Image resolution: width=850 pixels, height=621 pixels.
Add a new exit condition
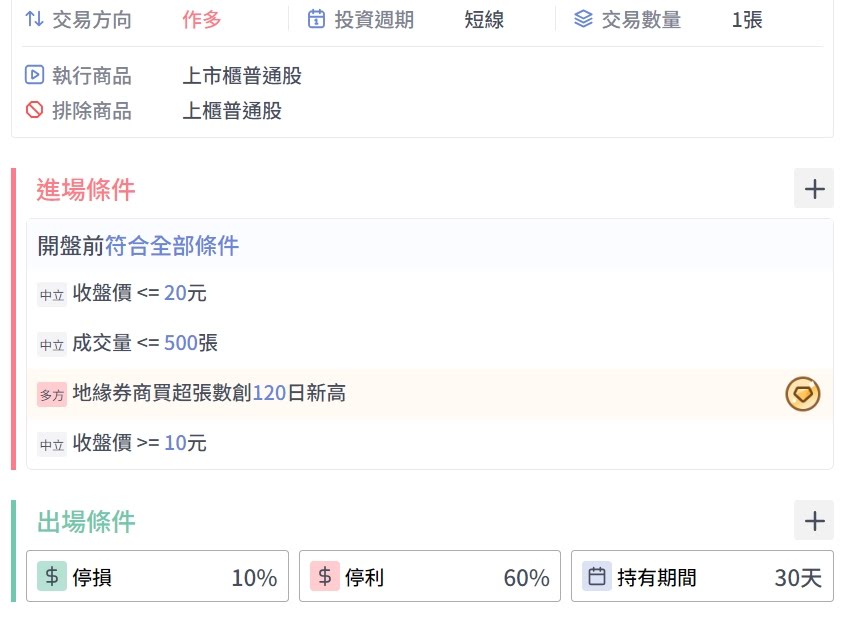[814, 520]
